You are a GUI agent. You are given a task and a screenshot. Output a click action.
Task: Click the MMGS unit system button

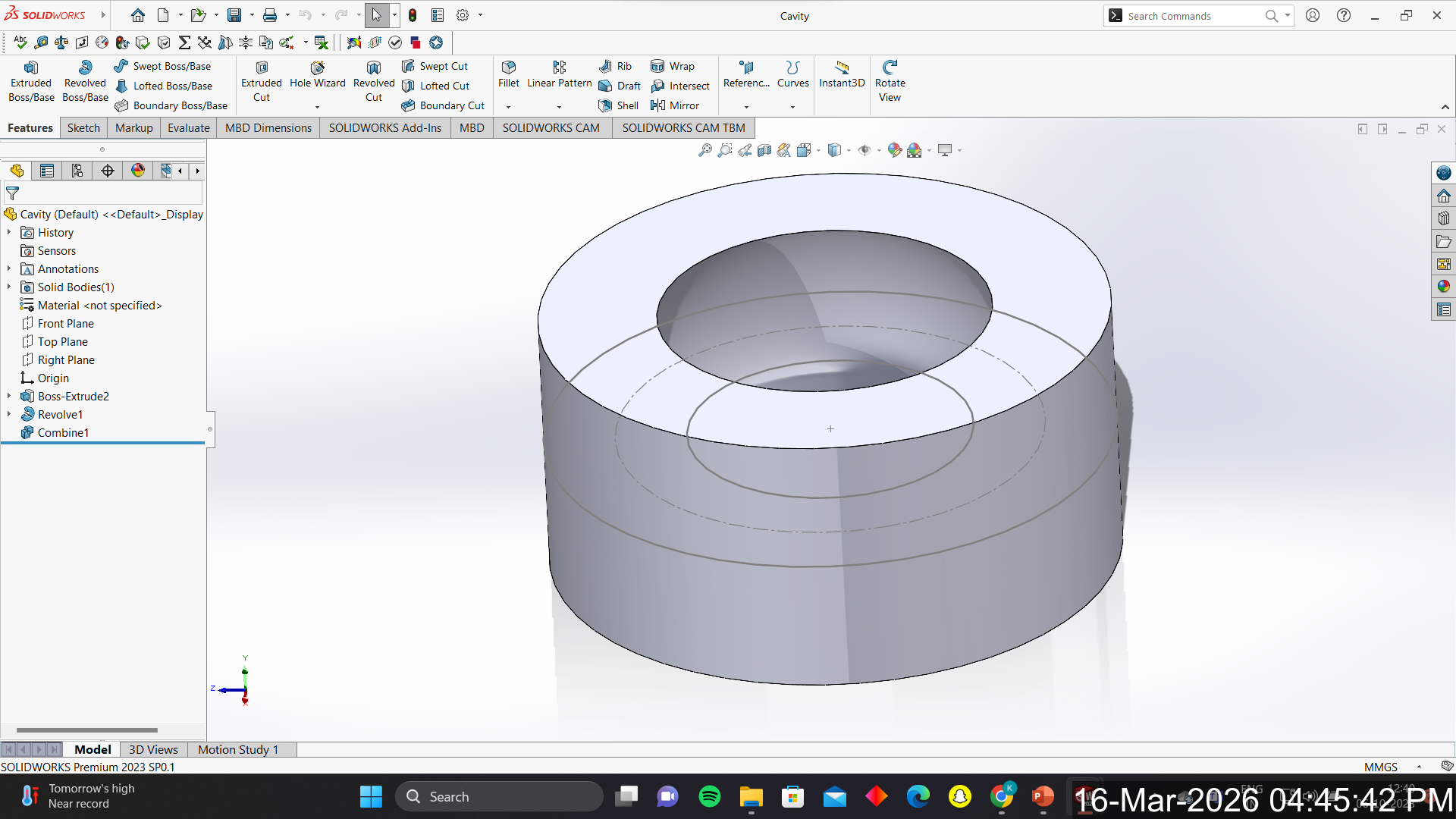pyautogui.click(x=1380, y=767)
